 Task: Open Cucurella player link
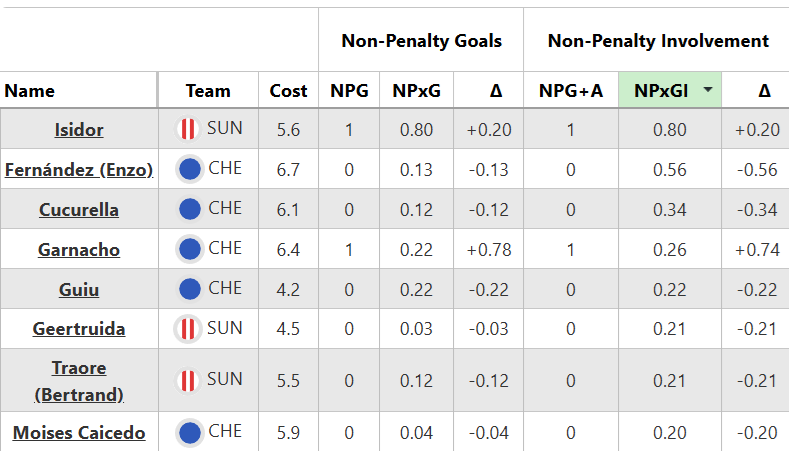[79, 210]
